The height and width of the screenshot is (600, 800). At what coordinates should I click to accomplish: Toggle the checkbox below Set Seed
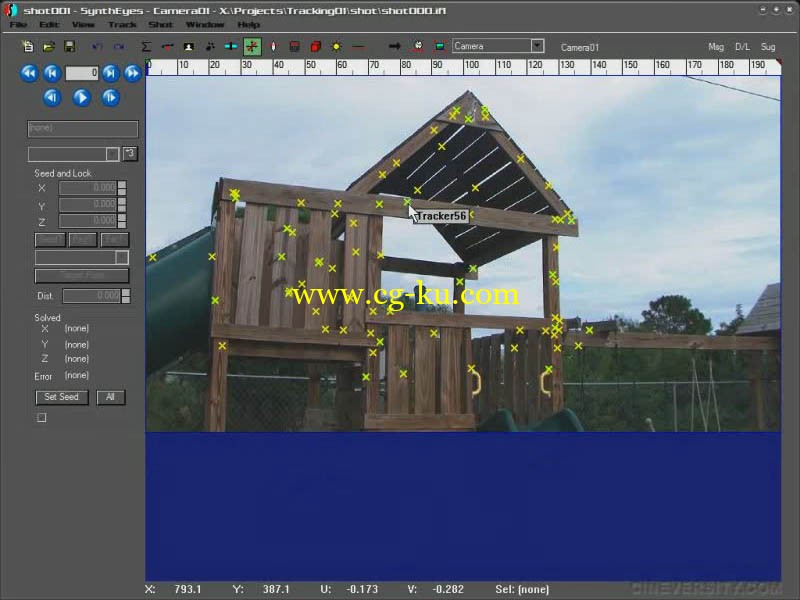(42, 418)
